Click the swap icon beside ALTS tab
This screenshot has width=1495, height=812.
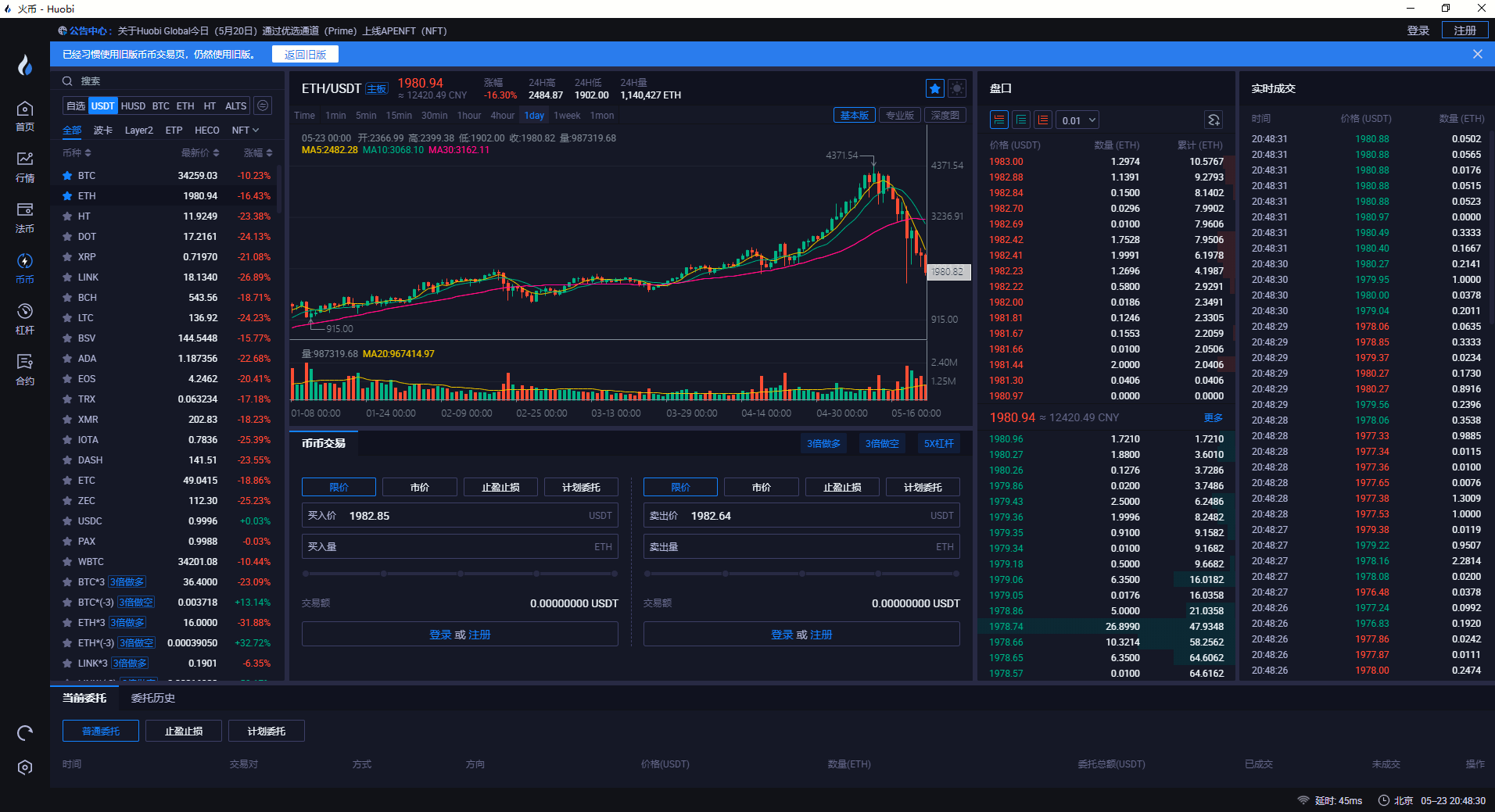264,106
